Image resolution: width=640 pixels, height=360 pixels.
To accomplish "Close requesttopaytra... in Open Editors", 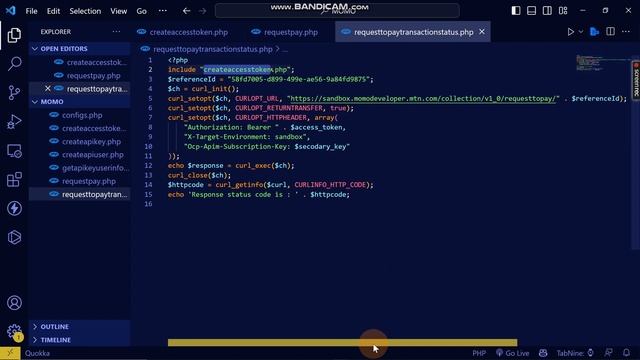I will [x=48, y=89].
